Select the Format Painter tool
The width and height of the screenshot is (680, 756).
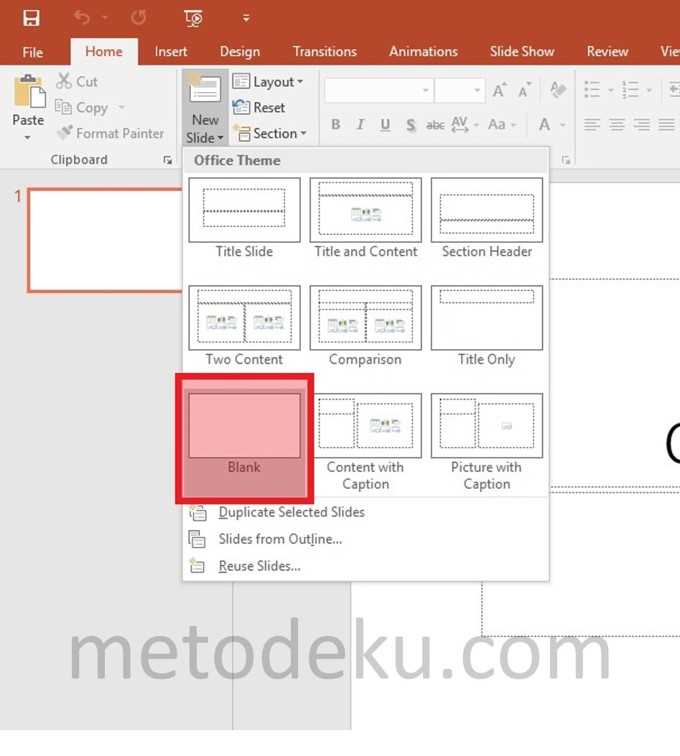coord(110,133)
